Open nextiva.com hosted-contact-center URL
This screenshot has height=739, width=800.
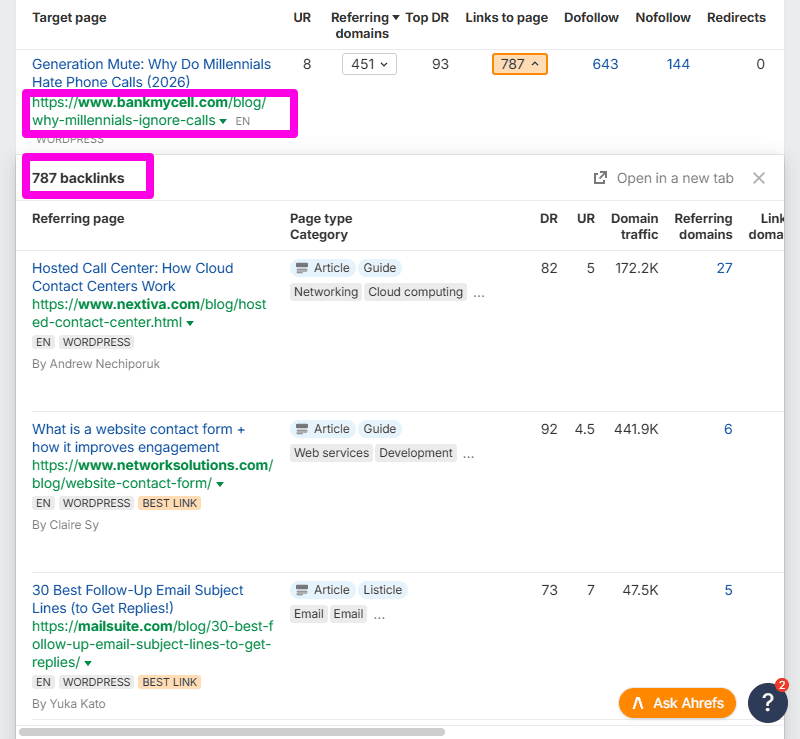pyautogui.click(x=149, y=313)
